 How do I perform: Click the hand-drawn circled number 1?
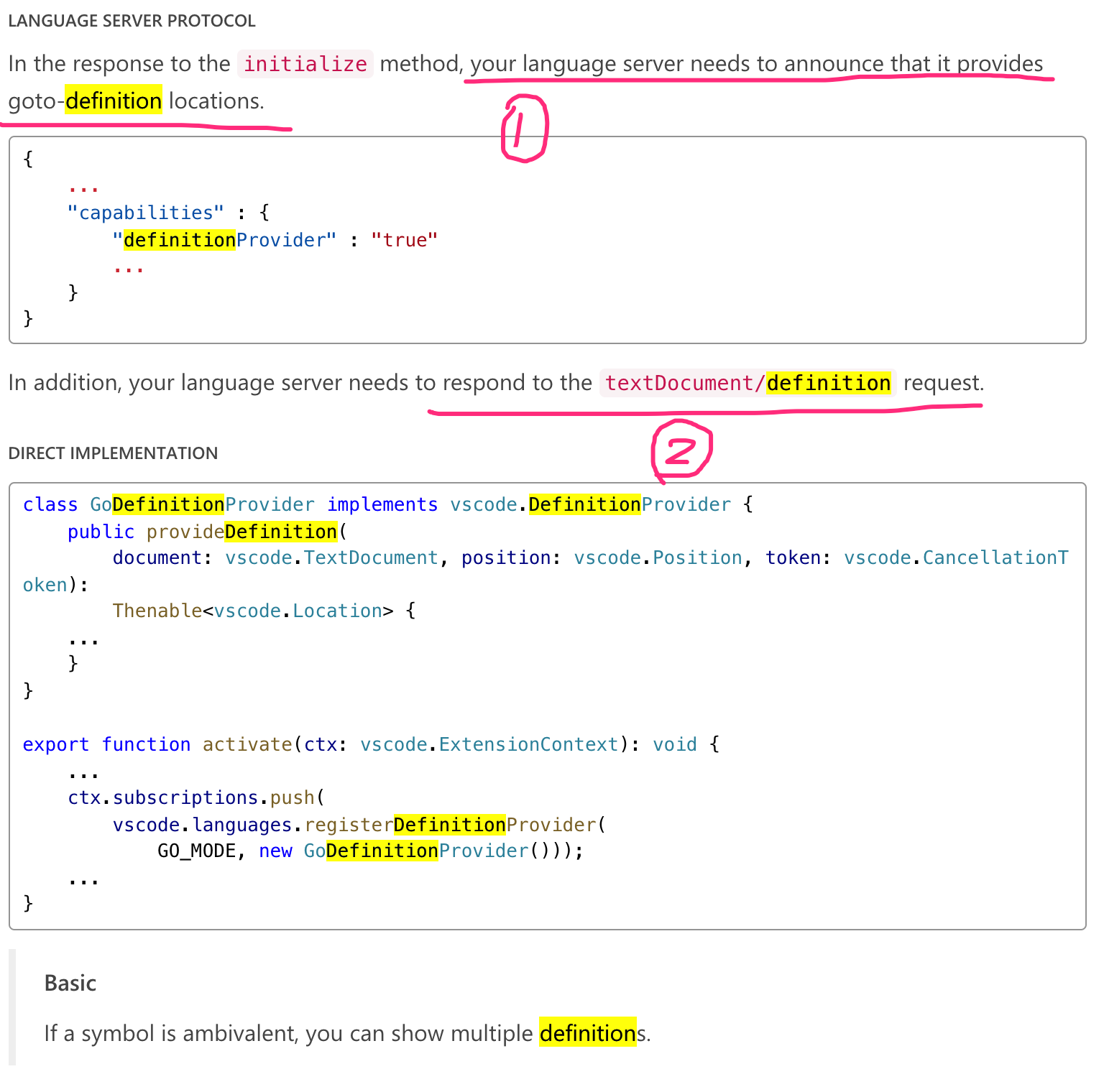point(524,130)
